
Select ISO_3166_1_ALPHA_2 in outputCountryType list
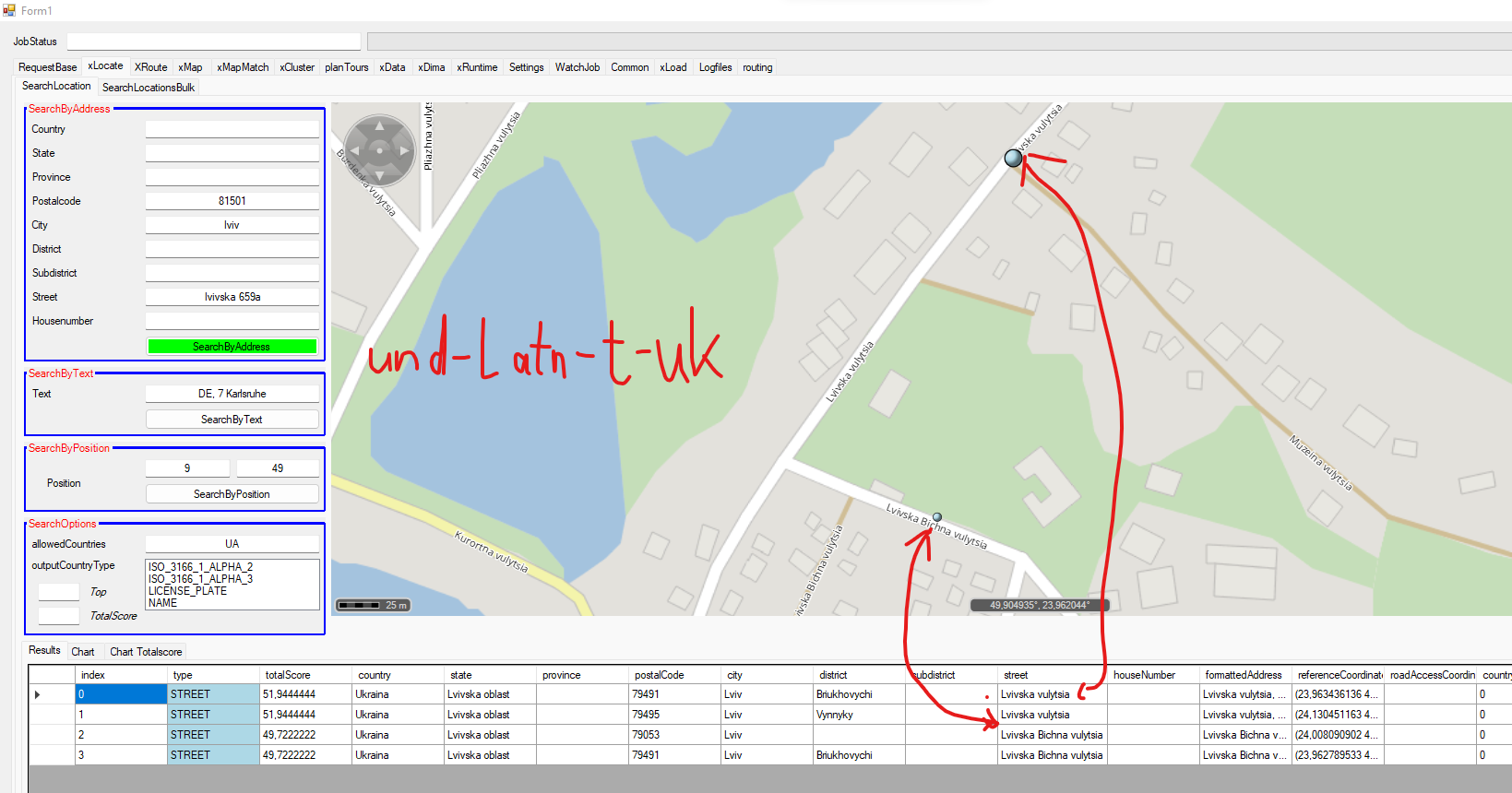pyautogui.click(x=200, y=567)
